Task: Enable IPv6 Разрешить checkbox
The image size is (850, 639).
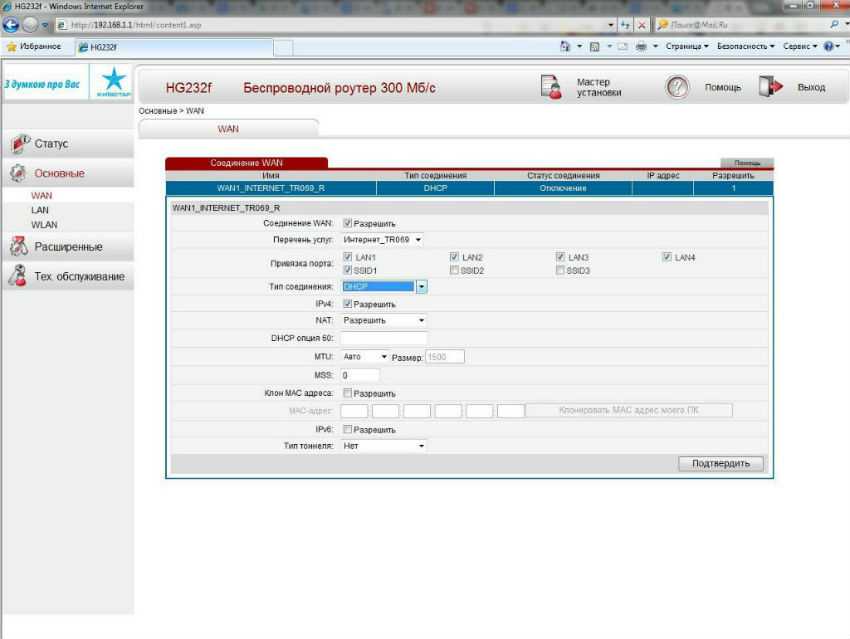Action: 348,429
